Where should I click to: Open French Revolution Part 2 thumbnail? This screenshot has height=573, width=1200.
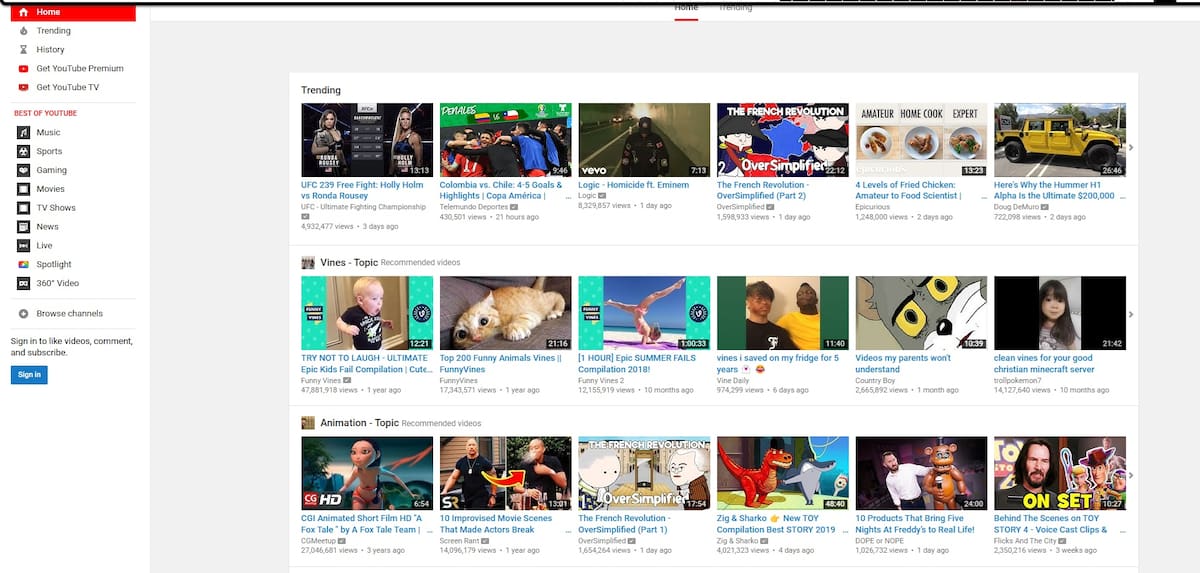point(783,140)
